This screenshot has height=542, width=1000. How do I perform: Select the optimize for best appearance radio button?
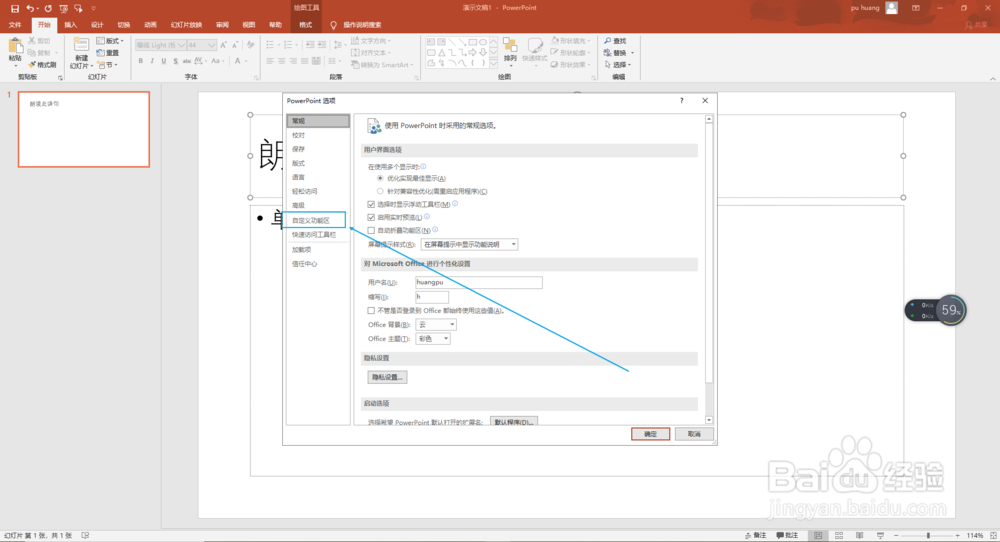pyautogui.click(x=380, y=179)
